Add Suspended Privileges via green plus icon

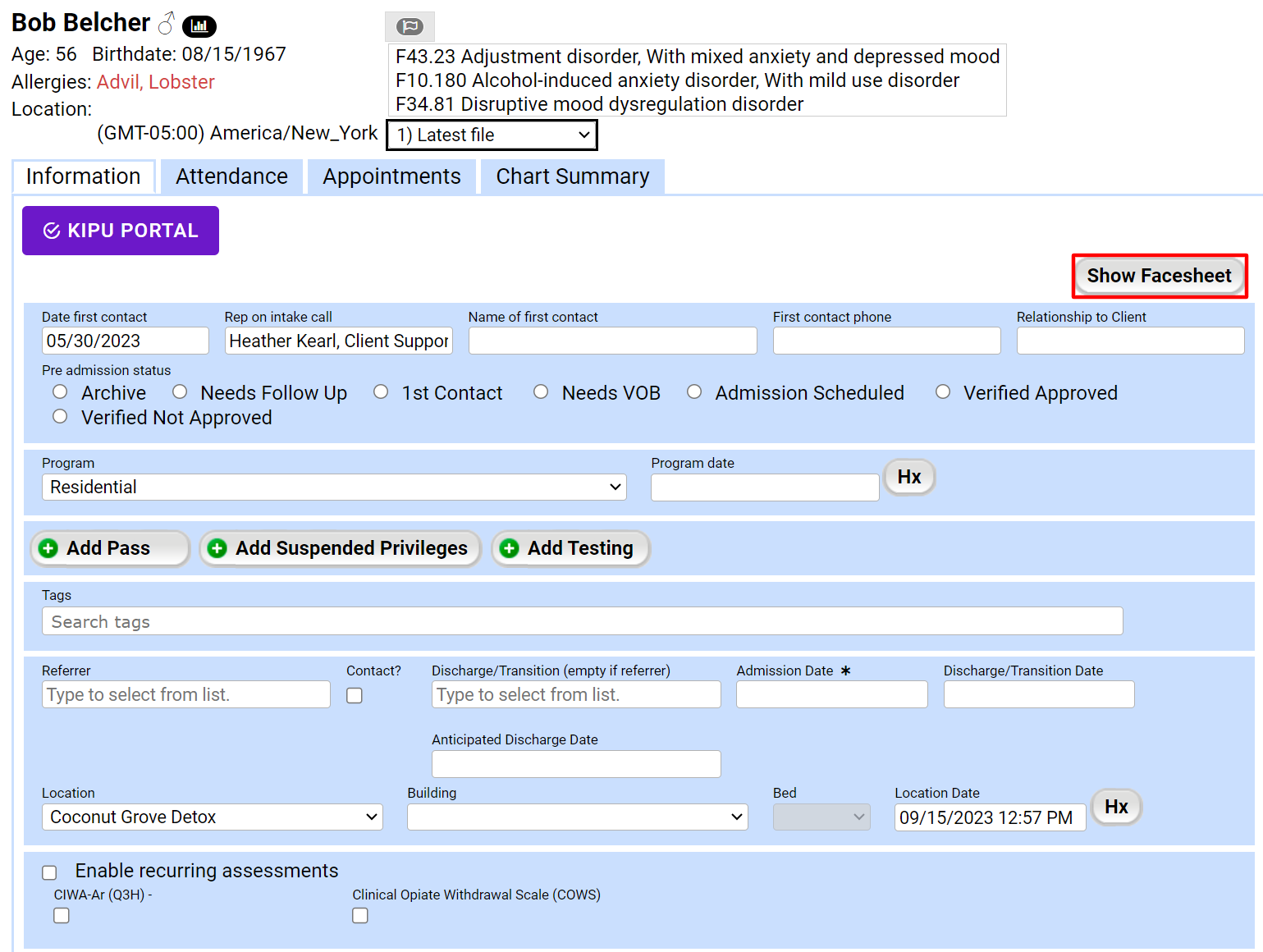(216, 548)
